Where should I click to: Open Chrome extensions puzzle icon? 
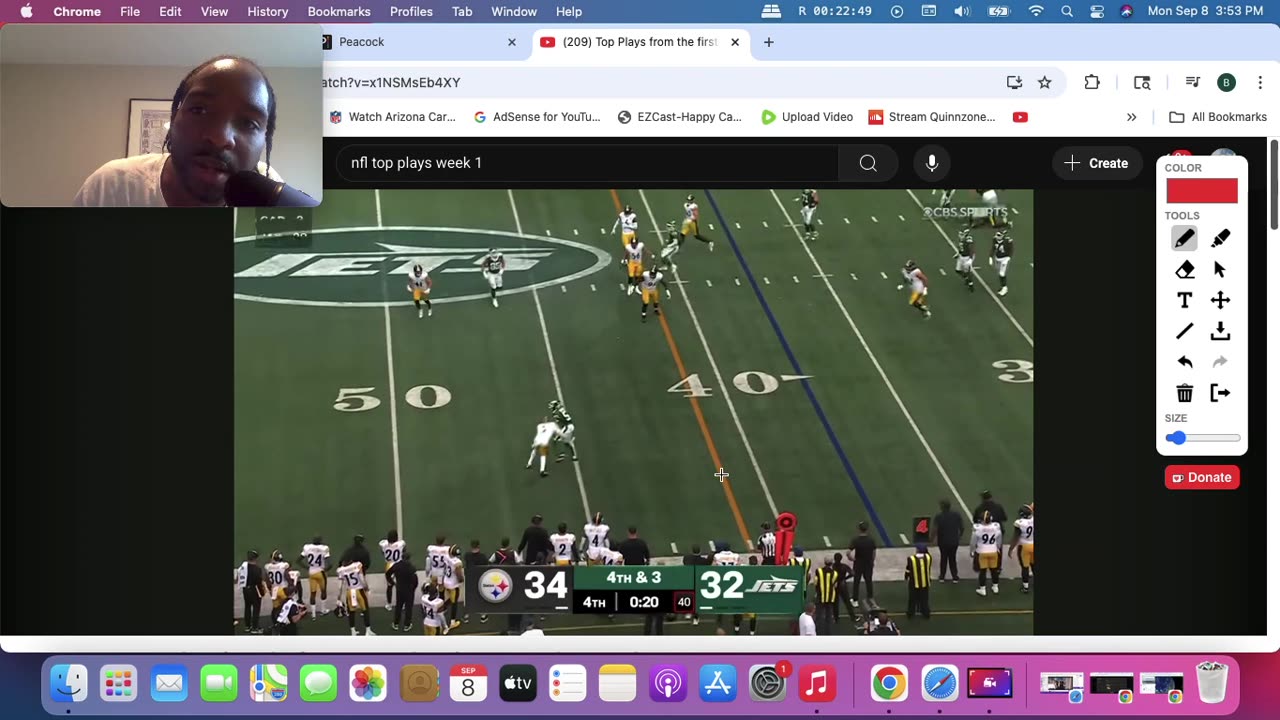pyautogui.click(x=1092, y=82)
